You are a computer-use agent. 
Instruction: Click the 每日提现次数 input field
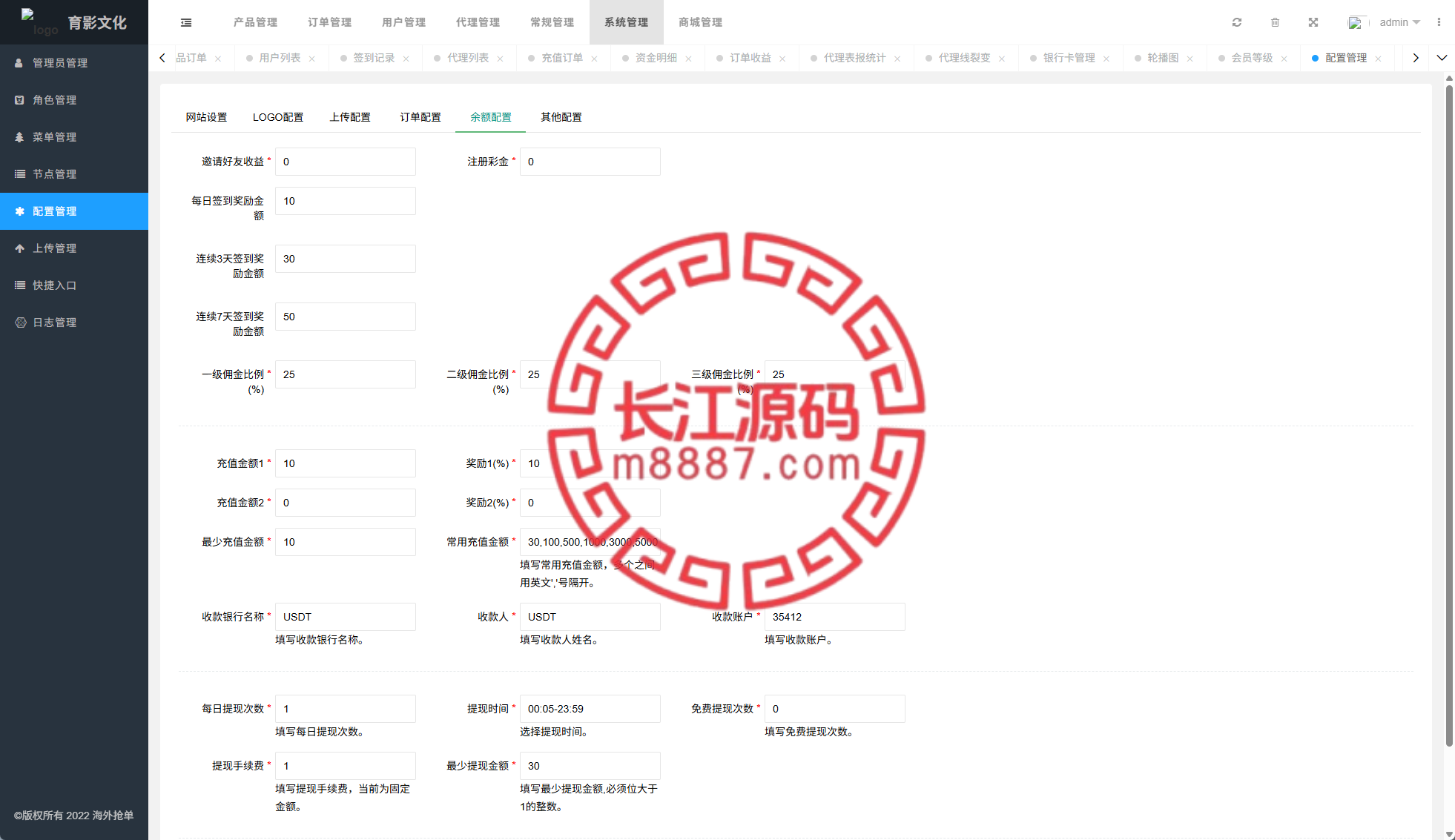[346, 709]
